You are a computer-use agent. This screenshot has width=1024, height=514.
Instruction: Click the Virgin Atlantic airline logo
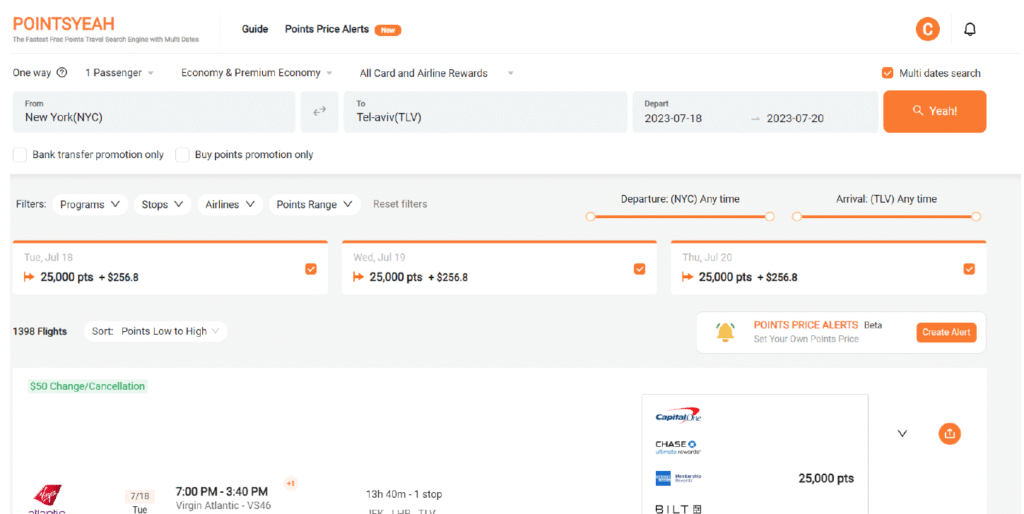tap(47, 500)
